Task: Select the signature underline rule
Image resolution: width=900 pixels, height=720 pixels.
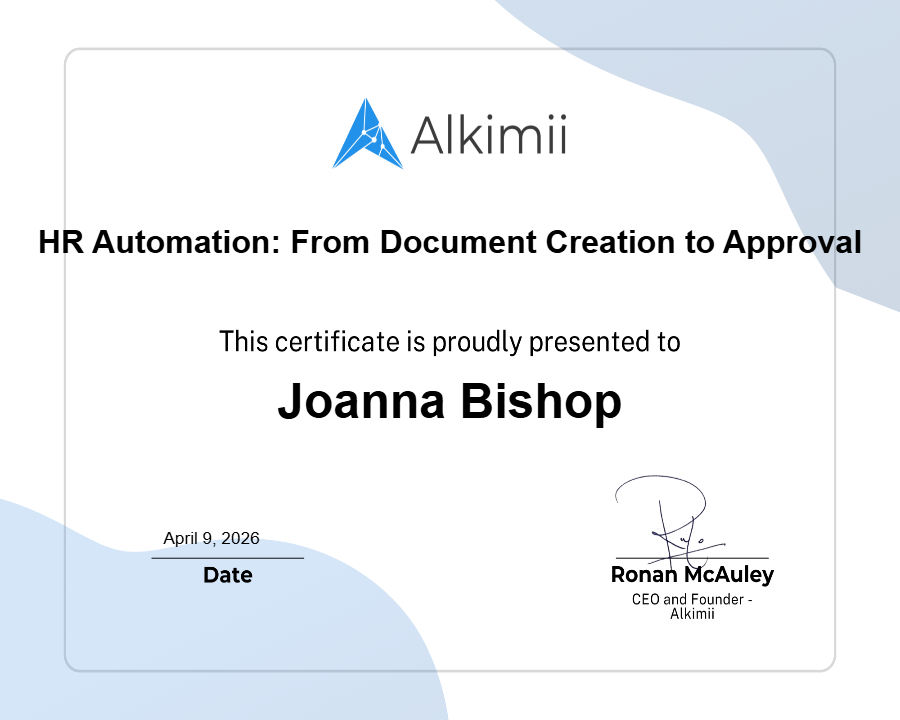Action: (x=692, y=558)
